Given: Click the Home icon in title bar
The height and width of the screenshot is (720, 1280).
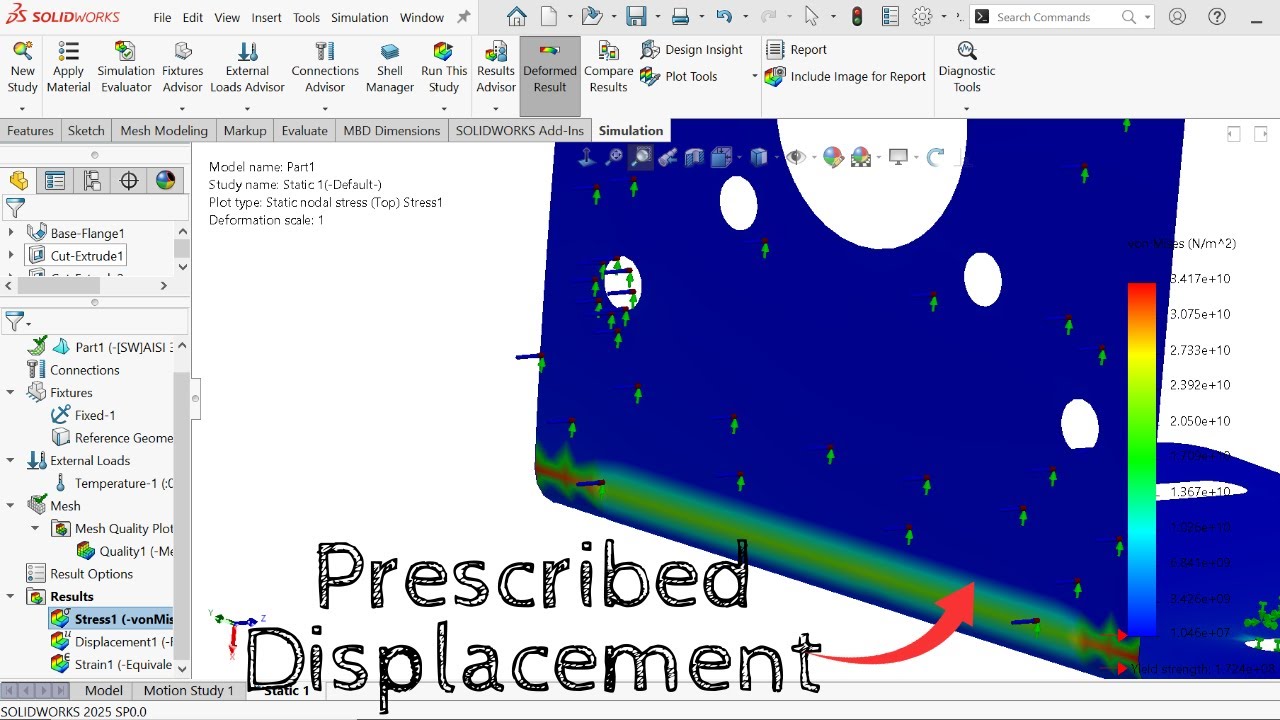Looking at the screenshot, I should pyautogui.click(x=516, y=16).
